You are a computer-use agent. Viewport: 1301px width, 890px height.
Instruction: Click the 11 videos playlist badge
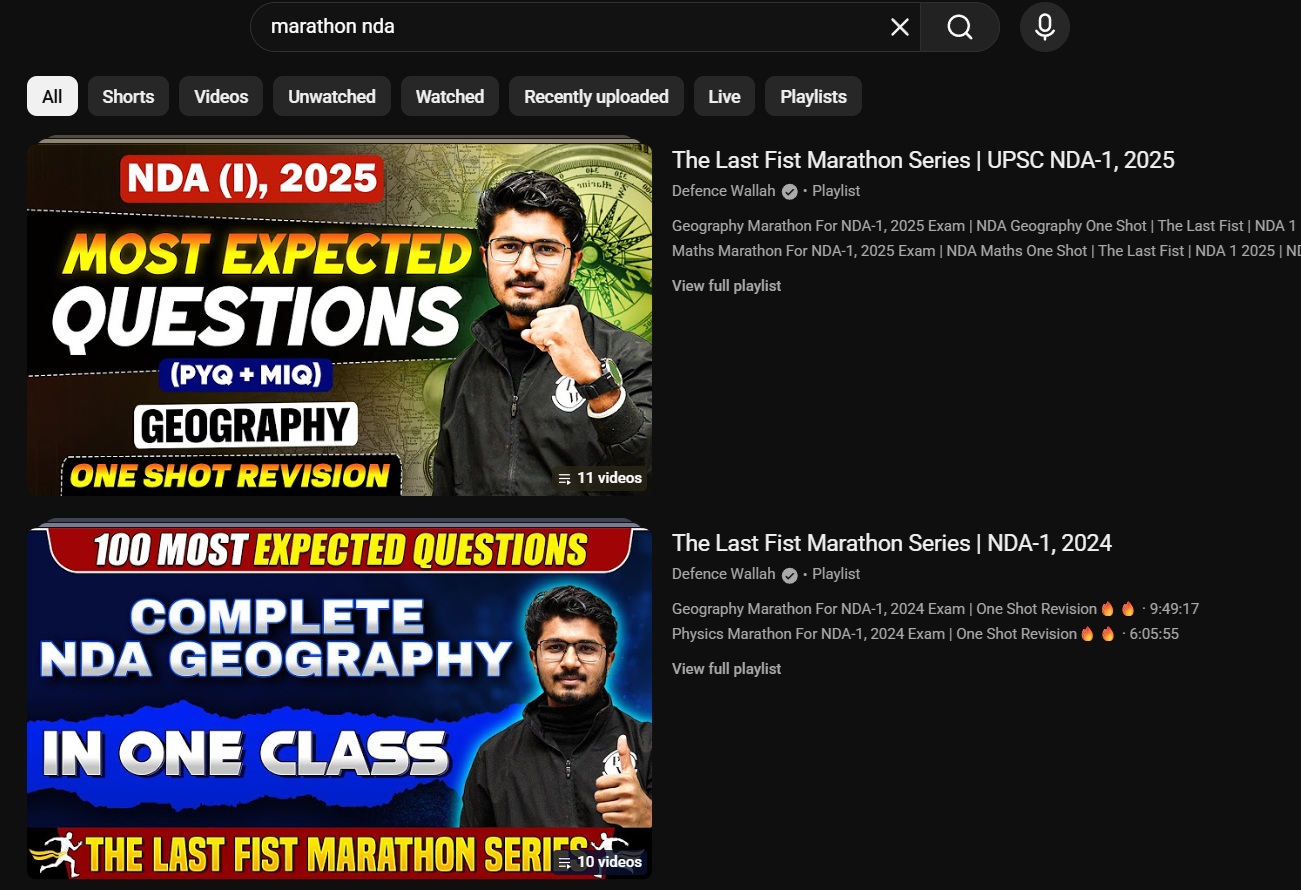tap(599, 478)
